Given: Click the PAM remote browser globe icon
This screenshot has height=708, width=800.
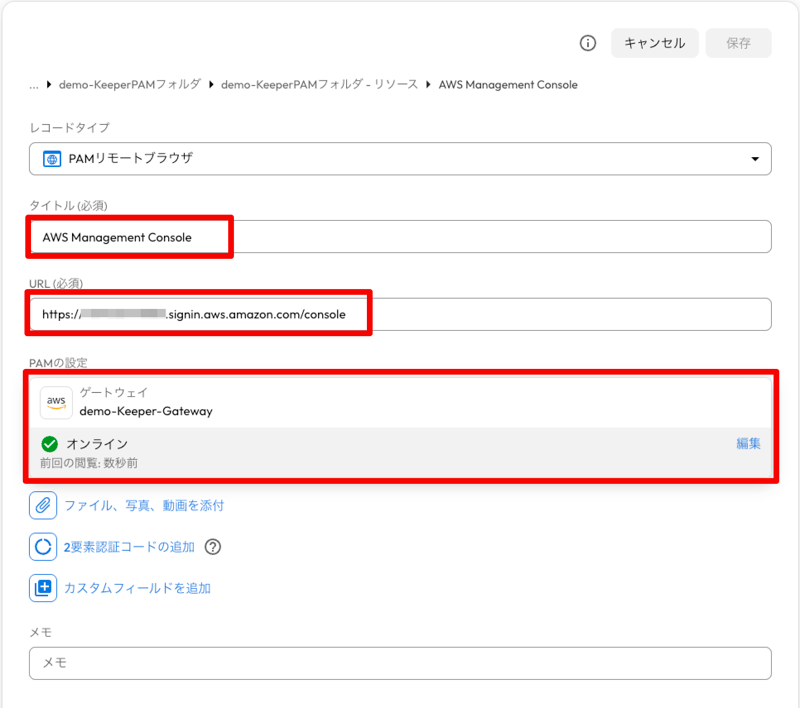Looking at the screenshot, I should pos(52,159).
